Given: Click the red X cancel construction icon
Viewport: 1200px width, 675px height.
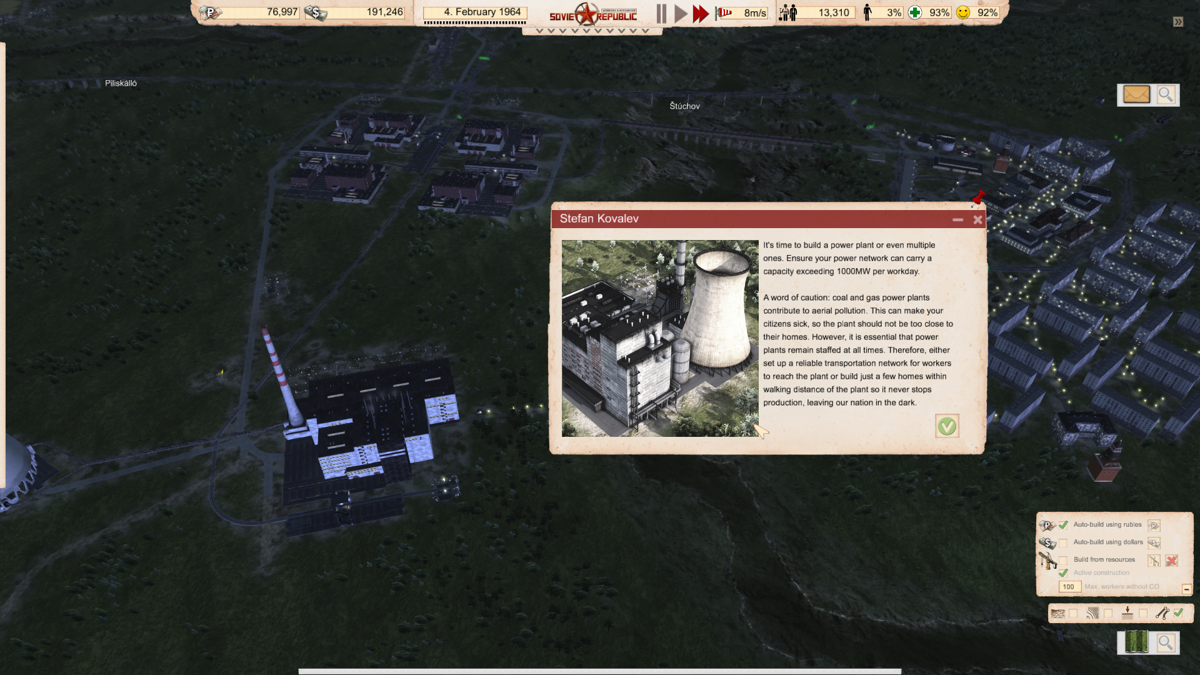Looking at the screenshot, I should [1171, 560].
